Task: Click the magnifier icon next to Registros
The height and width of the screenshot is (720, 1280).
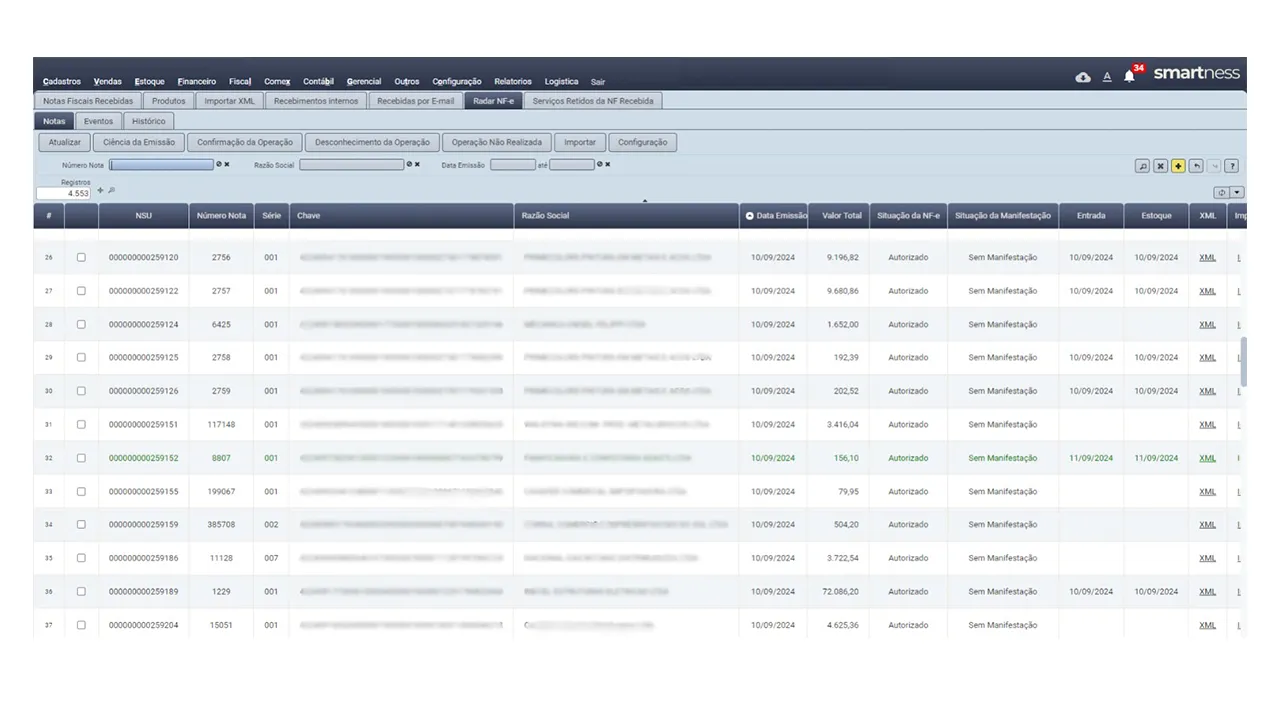Action: click(111, 190)
